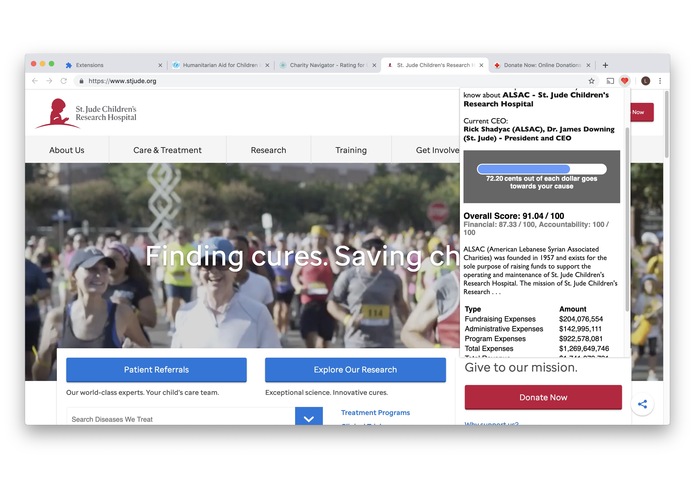Viewport: 695px width, 494px height.
Task: Click the macOS green maximize button
Action: pyautogui.click(x=51, y=64)
